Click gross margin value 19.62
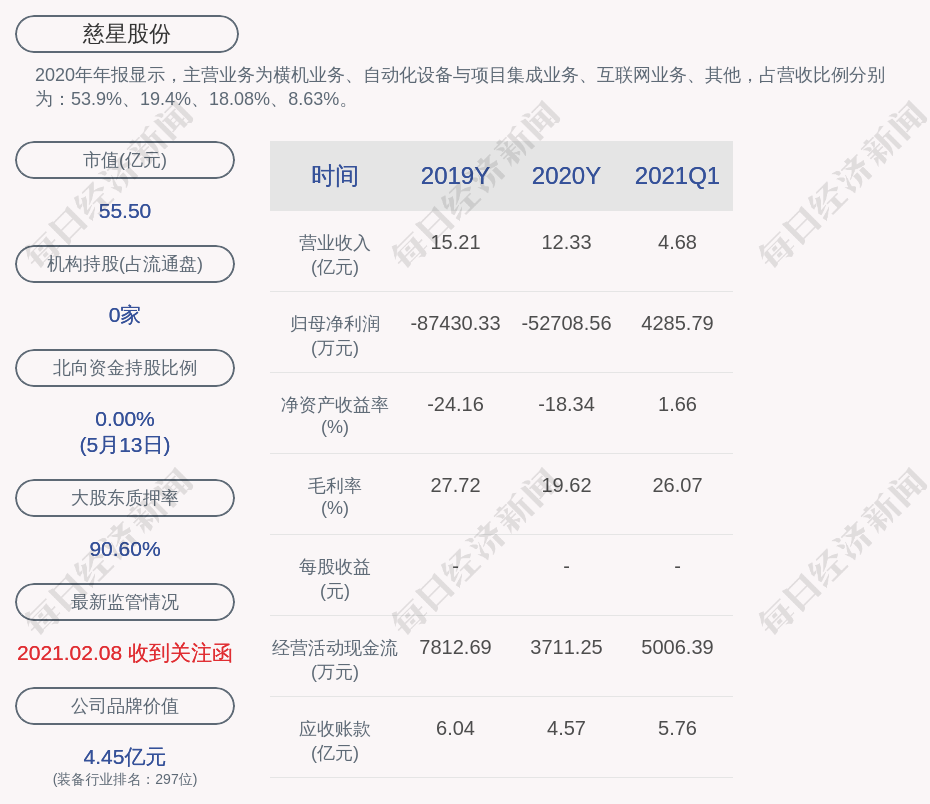The image size is (930, 804). (566, 485)
